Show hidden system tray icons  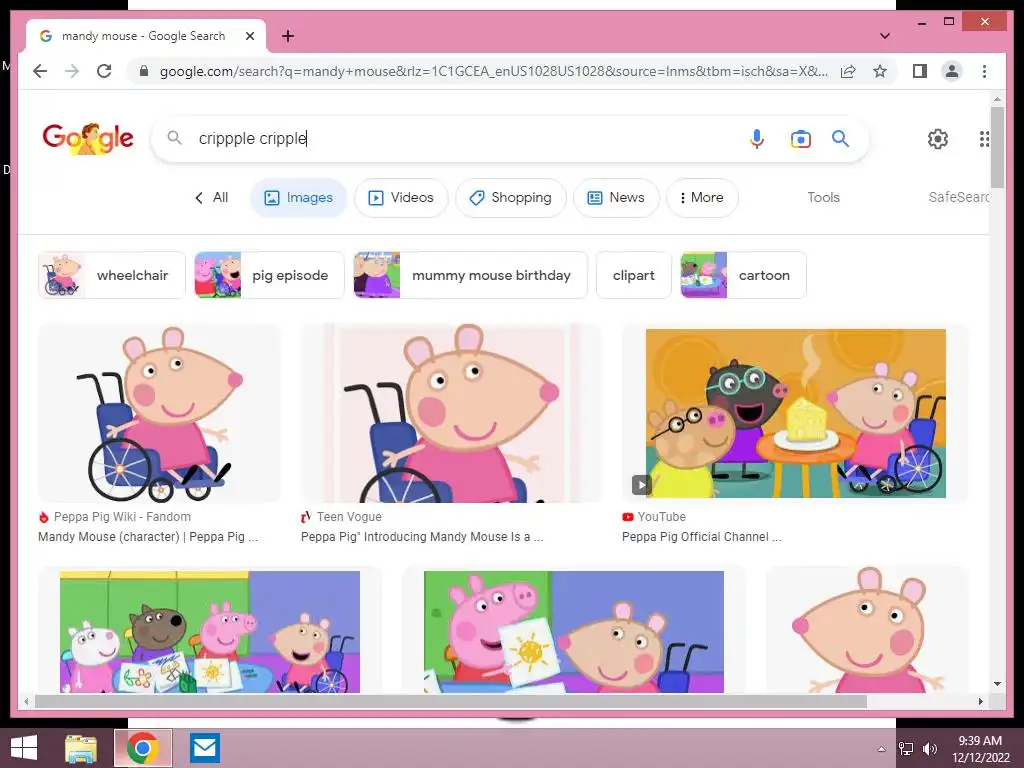881,748
